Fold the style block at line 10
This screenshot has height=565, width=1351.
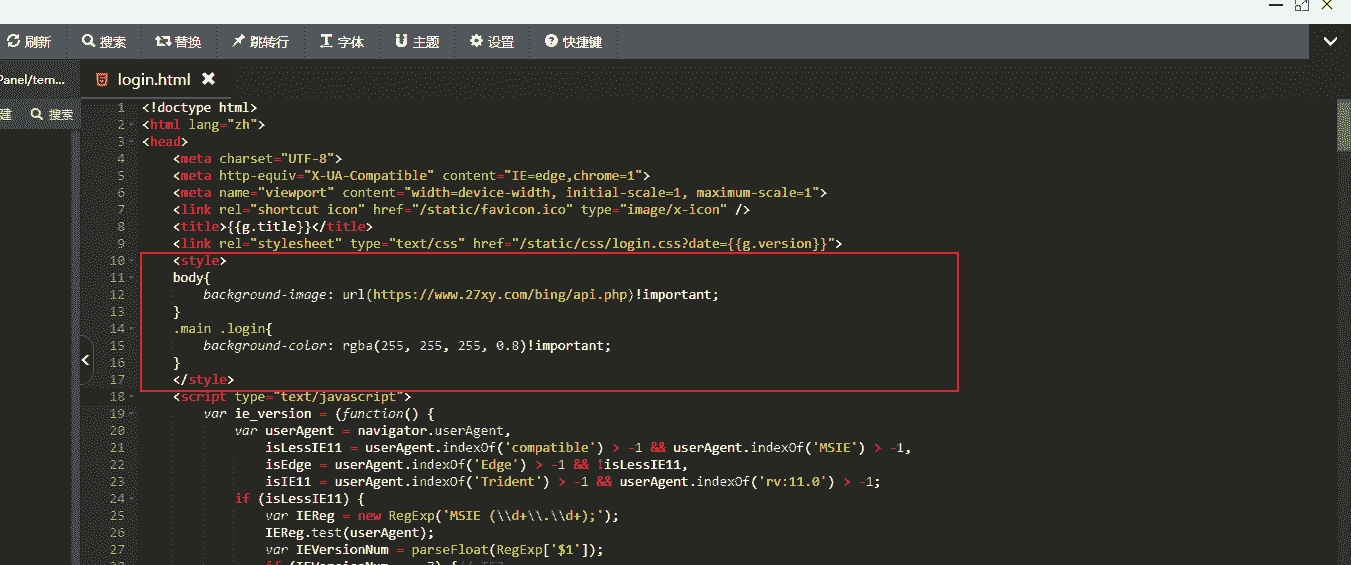(x=132, y=261)
